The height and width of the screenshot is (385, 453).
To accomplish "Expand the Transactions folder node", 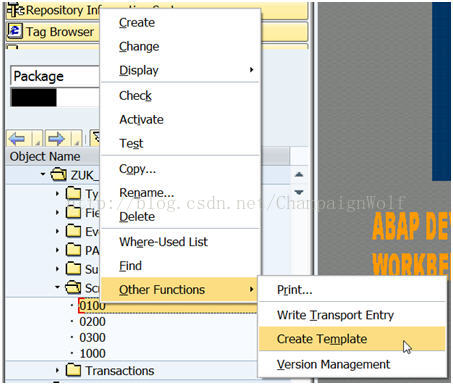I will click(57, 370).
